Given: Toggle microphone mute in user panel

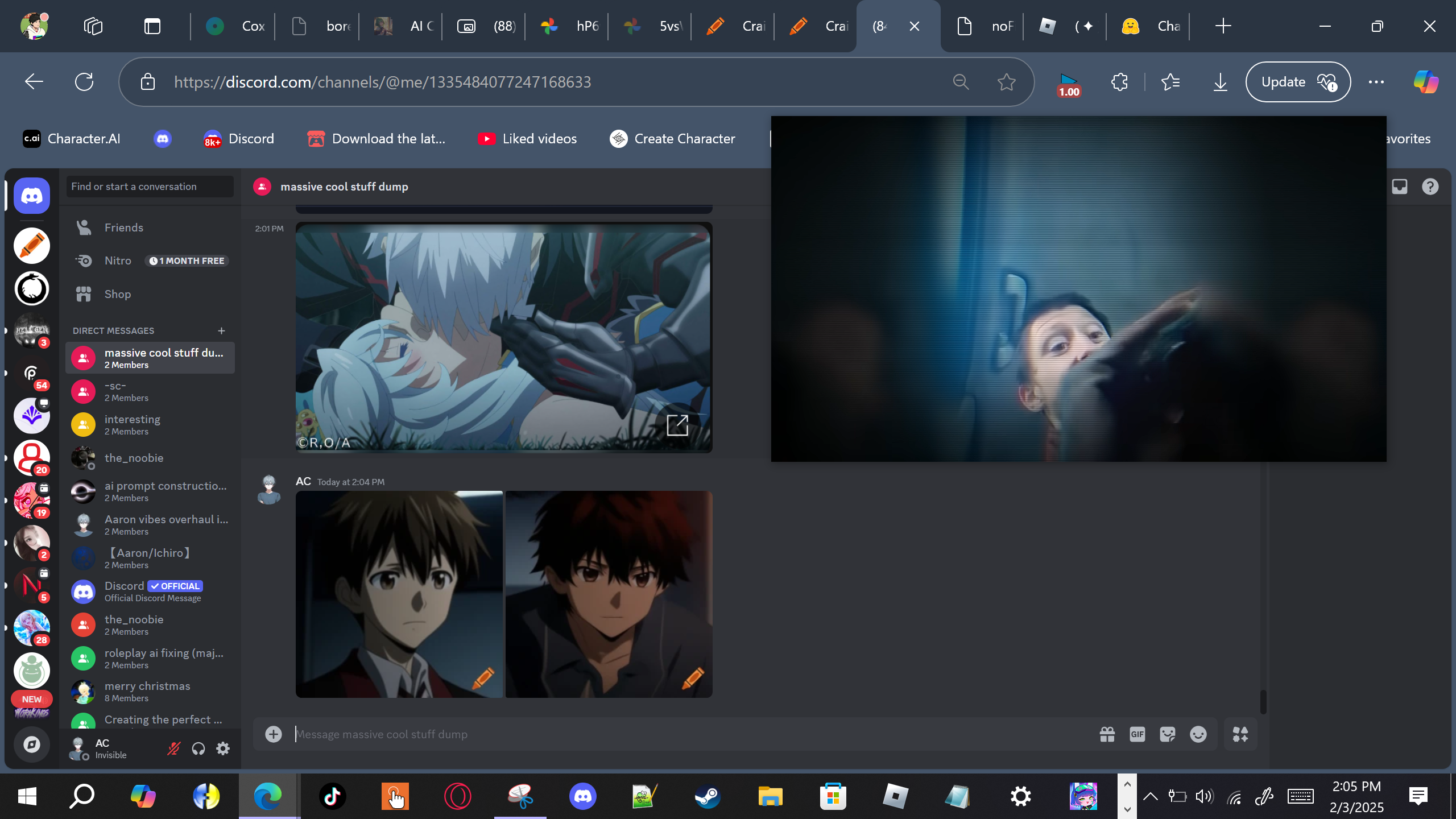Looking at the screenshot, I should coord(173,748).
